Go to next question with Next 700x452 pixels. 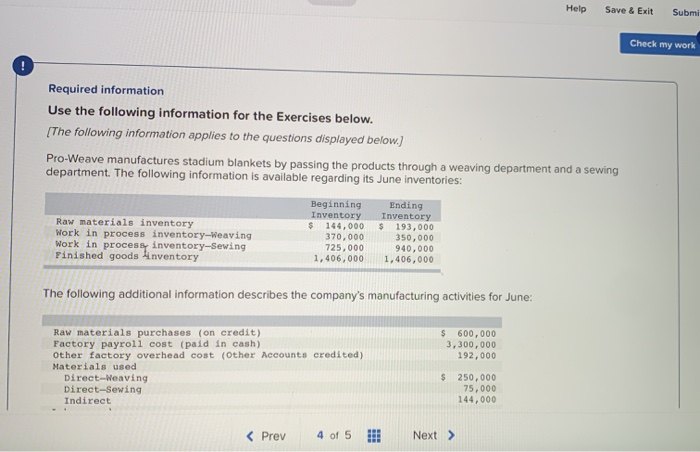tap(433, 435)
